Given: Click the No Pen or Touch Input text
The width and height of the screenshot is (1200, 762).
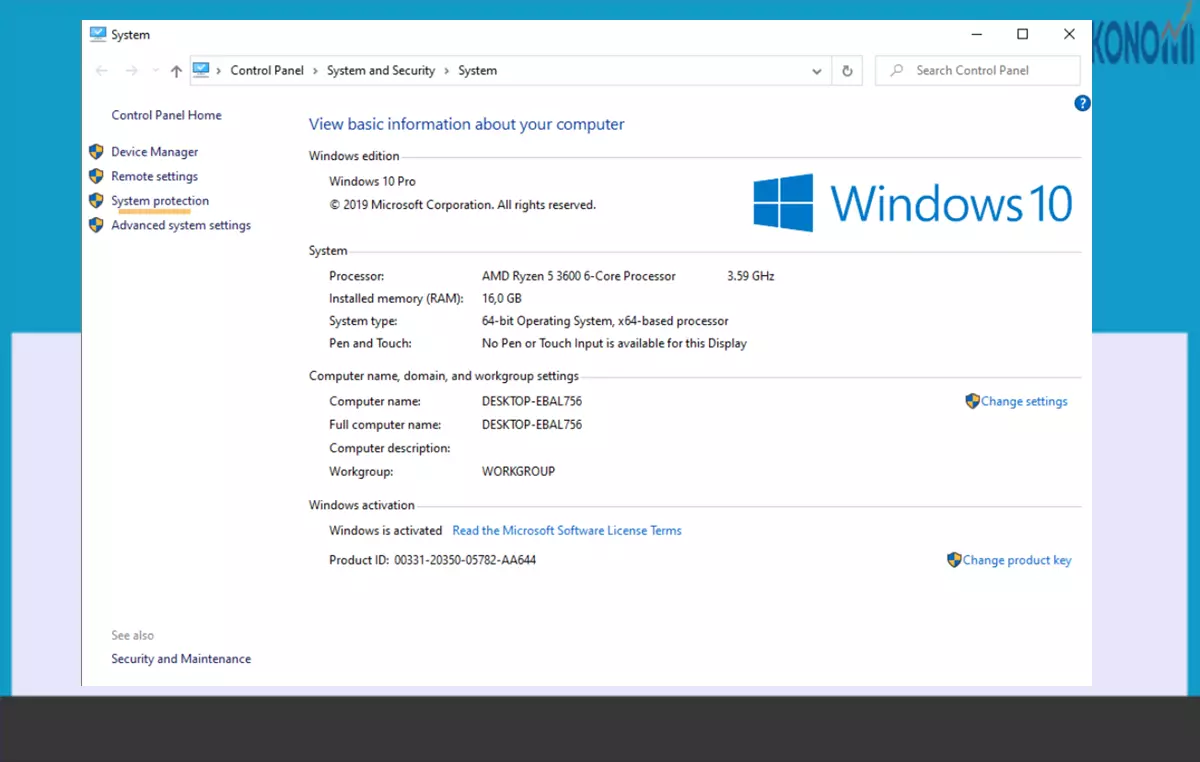Looking at the screenshot, I should pyautogui.click(x=614, y=343).
